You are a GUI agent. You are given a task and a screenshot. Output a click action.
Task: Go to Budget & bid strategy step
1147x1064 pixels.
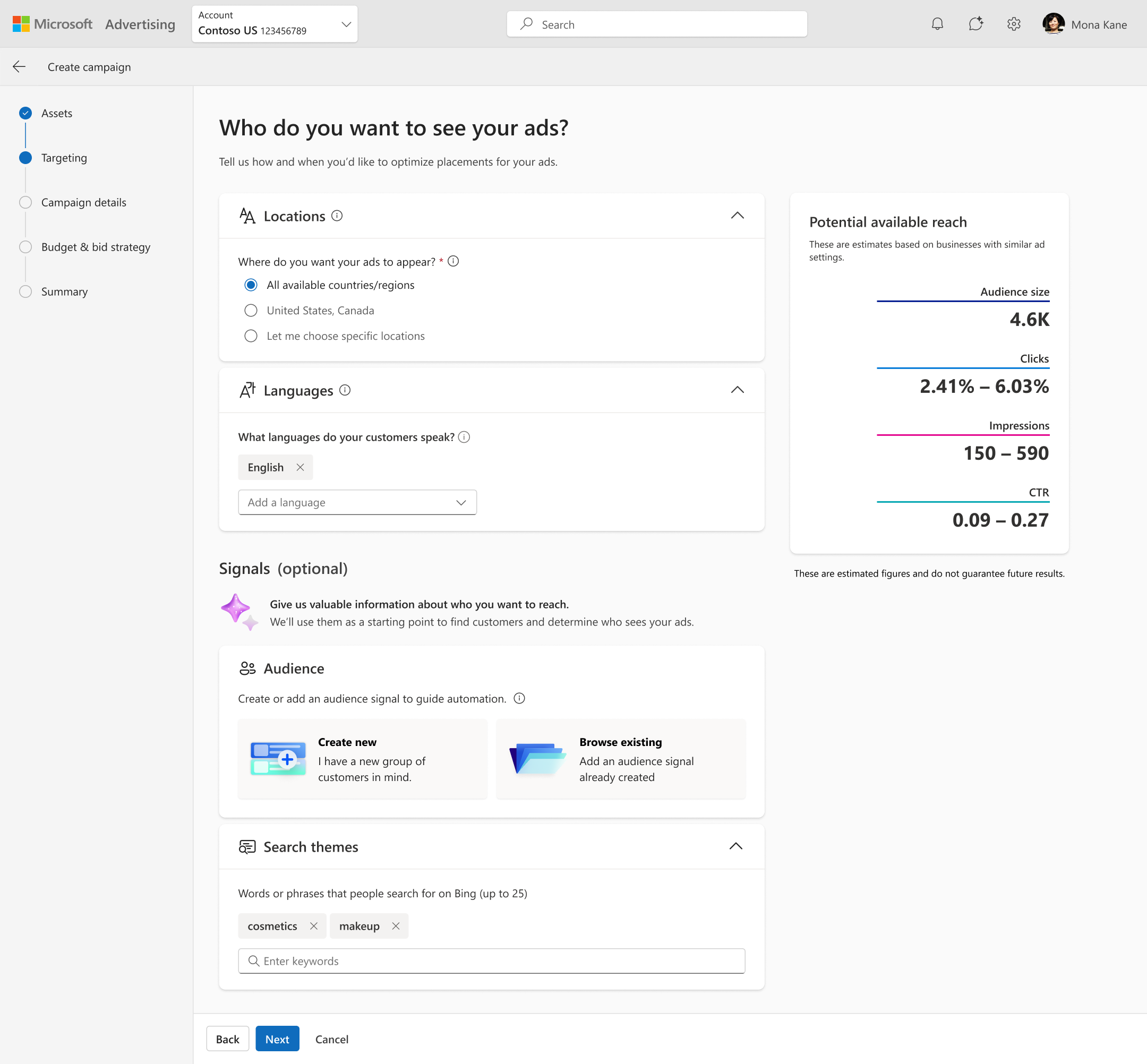coord(96,247)
